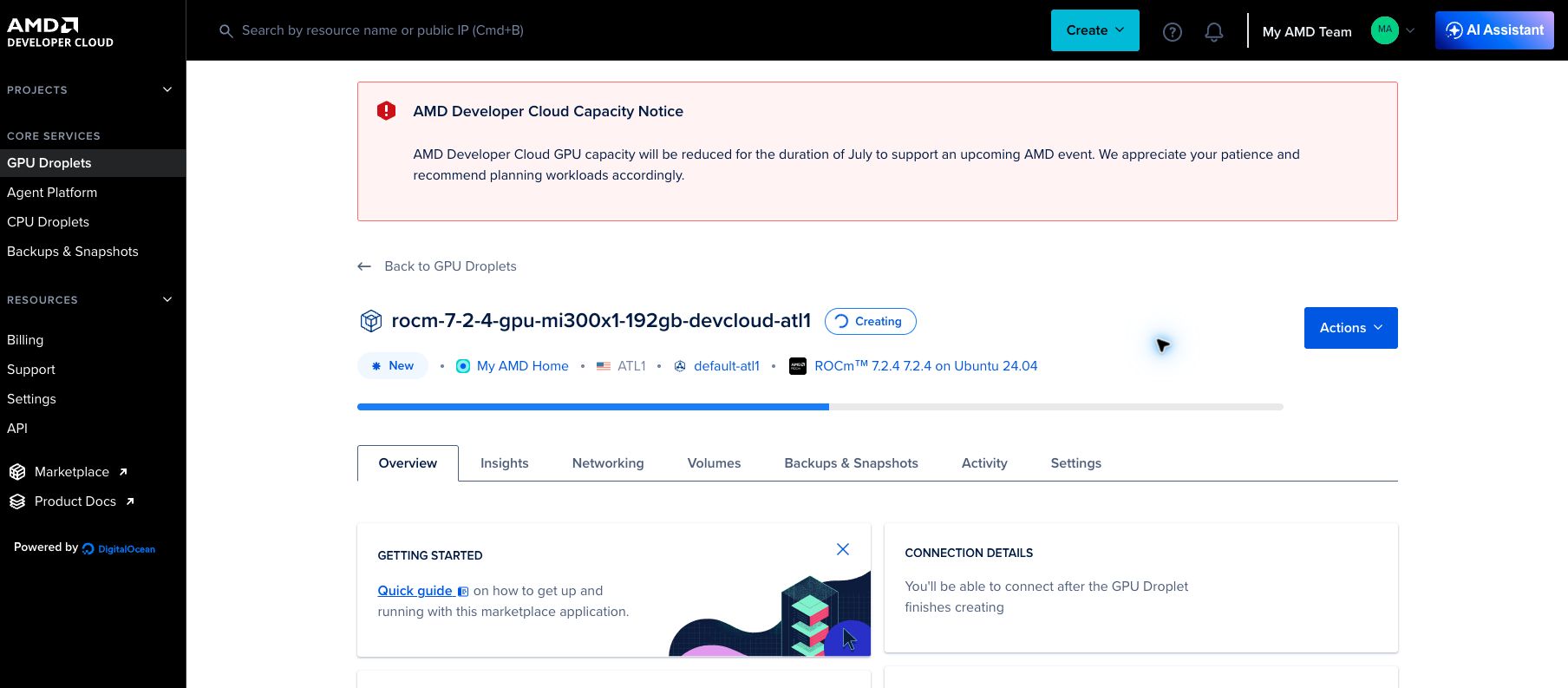
Task: Click the DigitalOcean logo
Action: pos(119,548)
